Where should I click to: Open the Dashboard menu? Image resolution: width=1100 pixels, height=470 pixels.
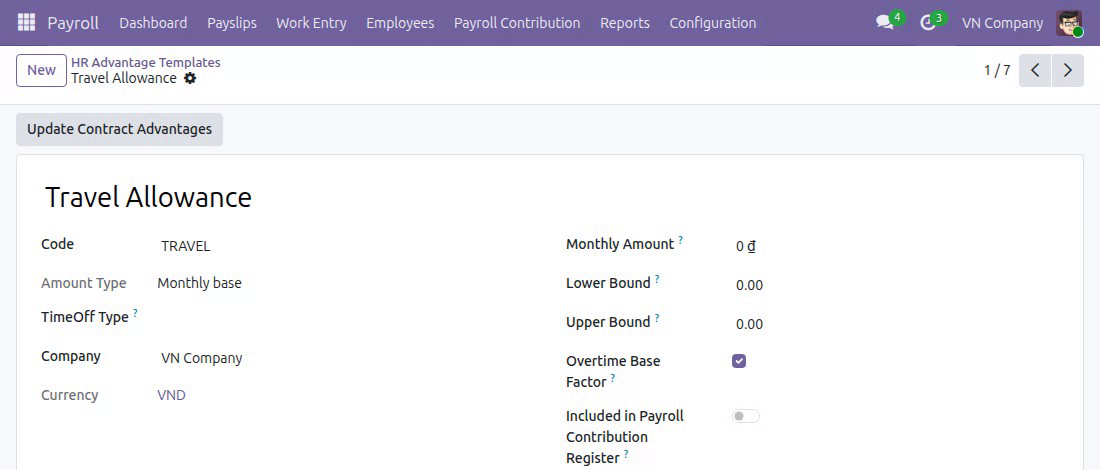pyautogui.click(x=153, y=23)
